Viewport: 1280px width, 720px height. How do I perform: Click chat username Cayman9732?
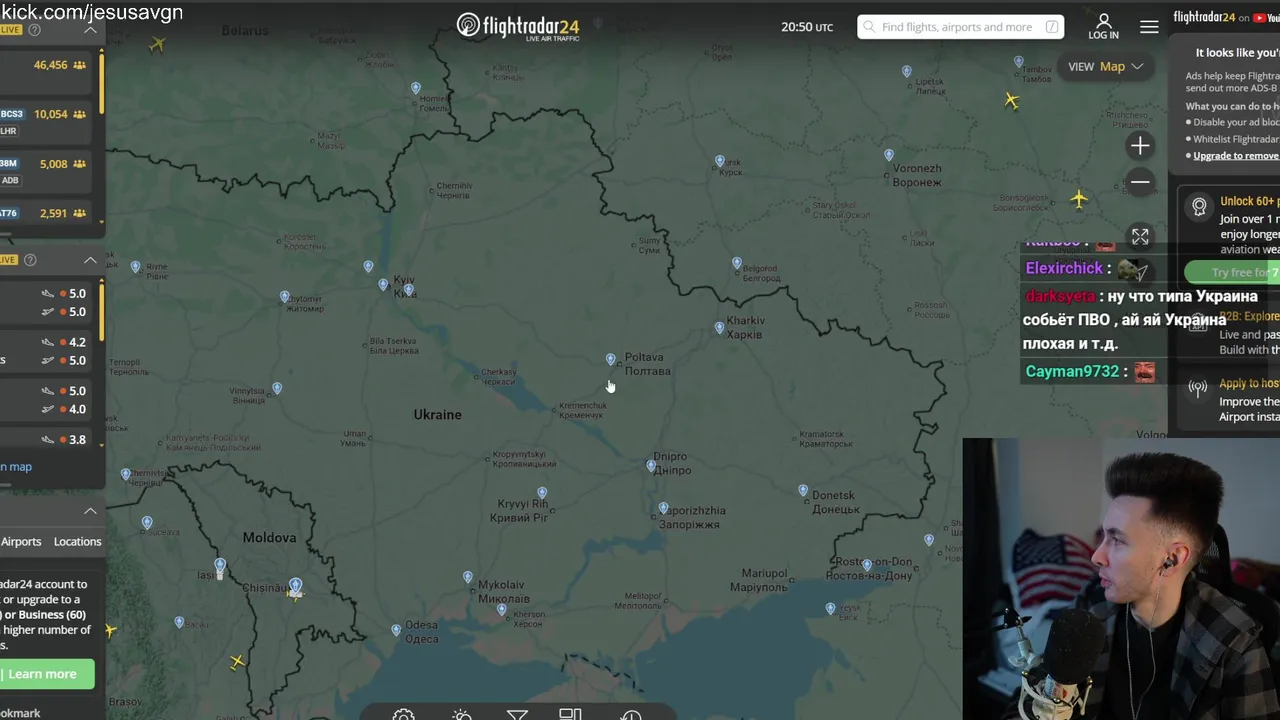coord(1072,372)
